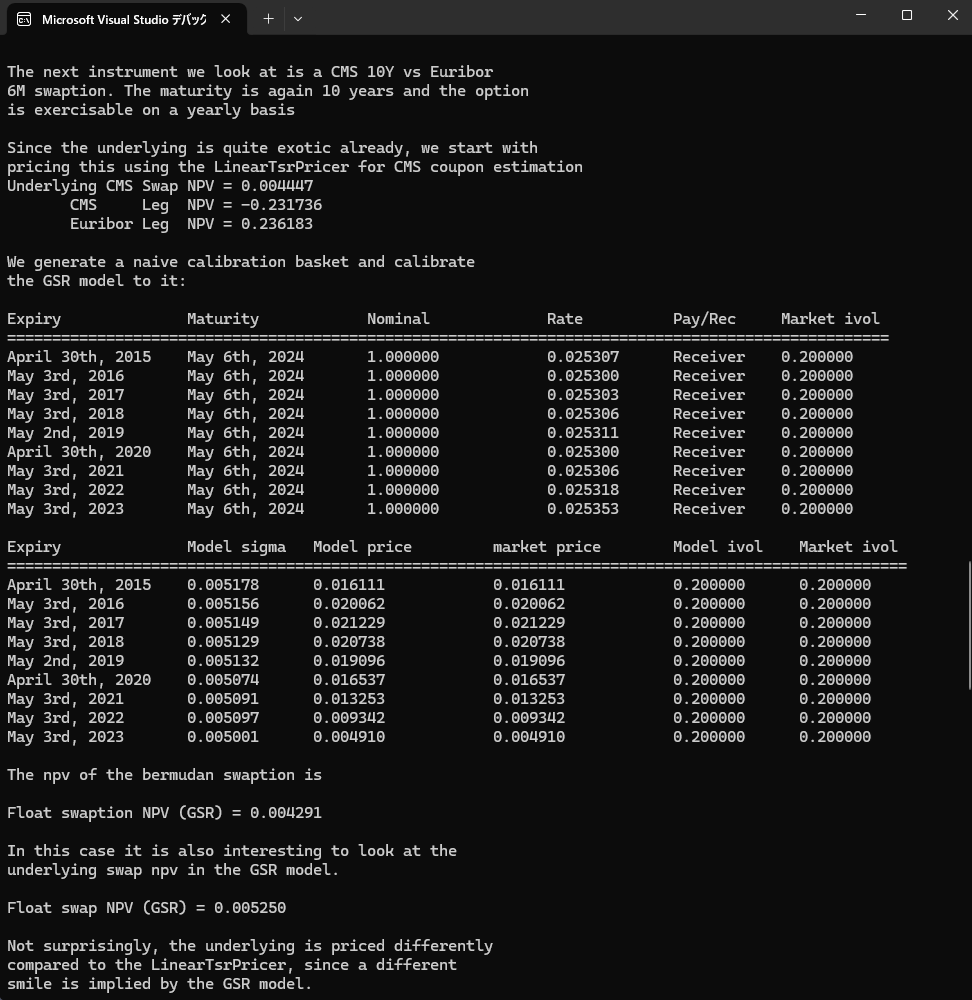Minimize the terminal window
Image resolution: width=972 pixels, height=1000 pixels.
coord(861,15)
